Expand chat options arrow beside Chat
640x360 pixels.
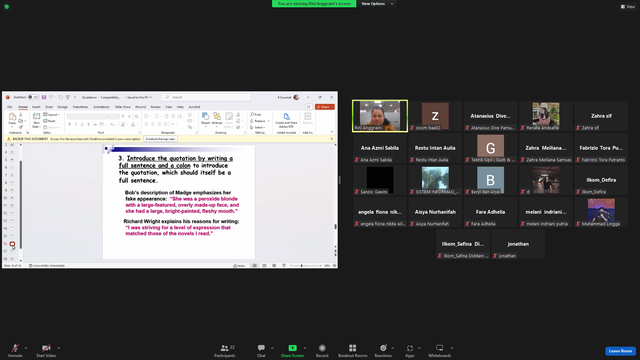(272, 348)
